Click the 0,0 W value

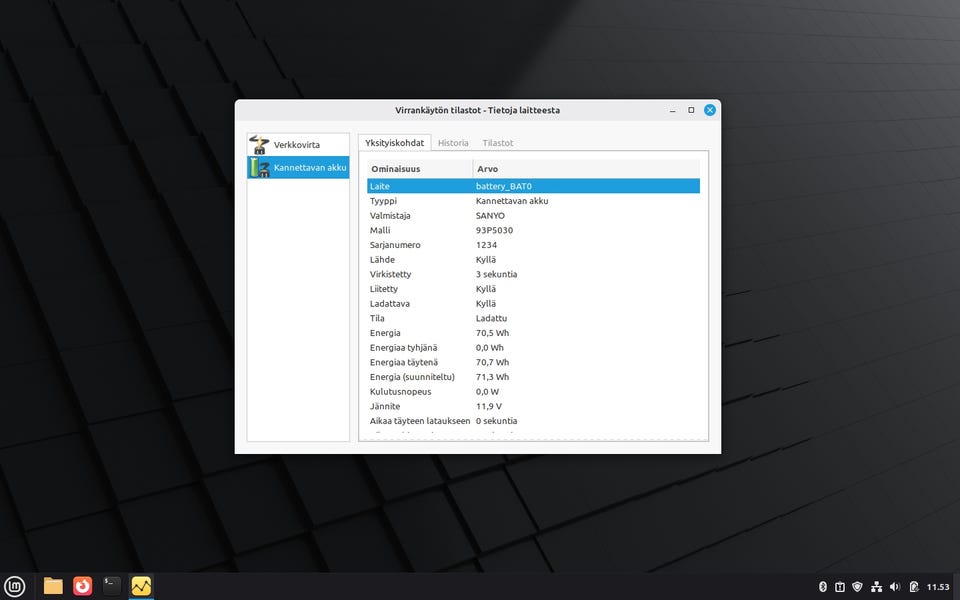coord(487,392)
